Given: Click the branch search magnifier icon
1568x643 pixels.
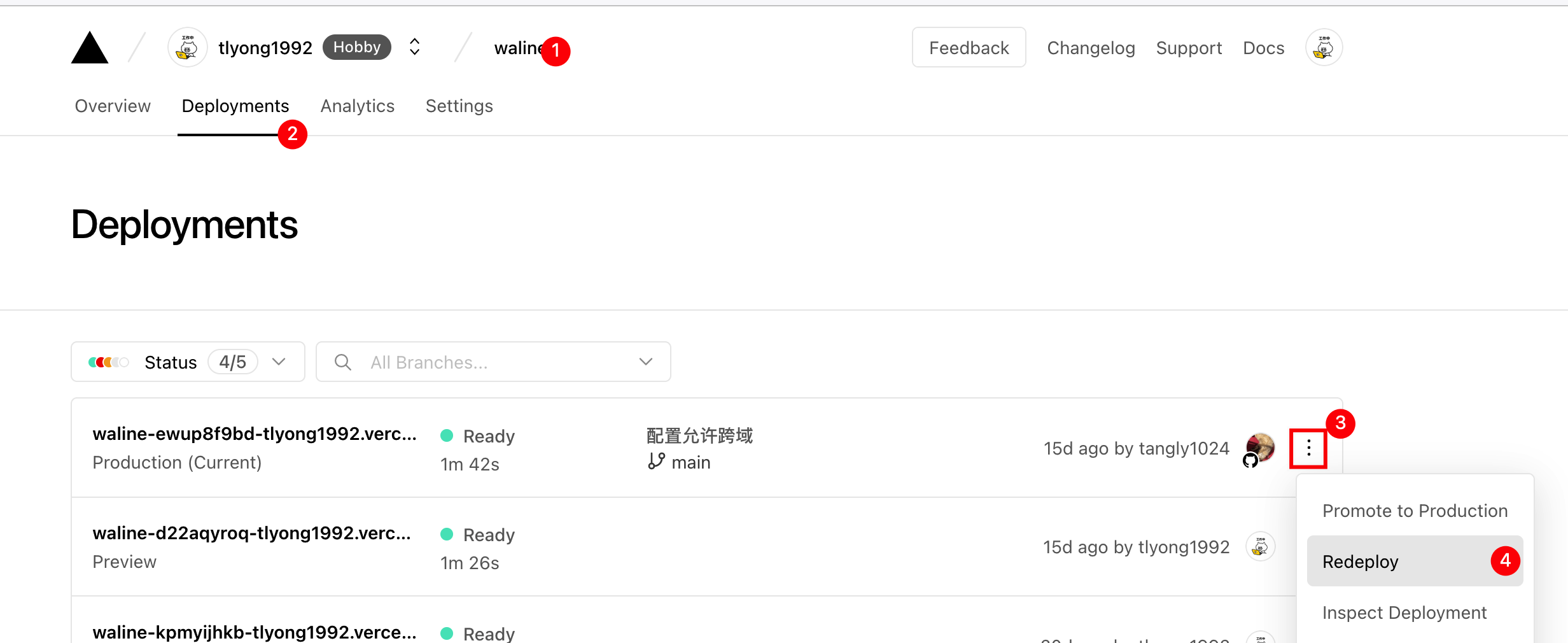Looking at the screenshot, I should [342, 362].
